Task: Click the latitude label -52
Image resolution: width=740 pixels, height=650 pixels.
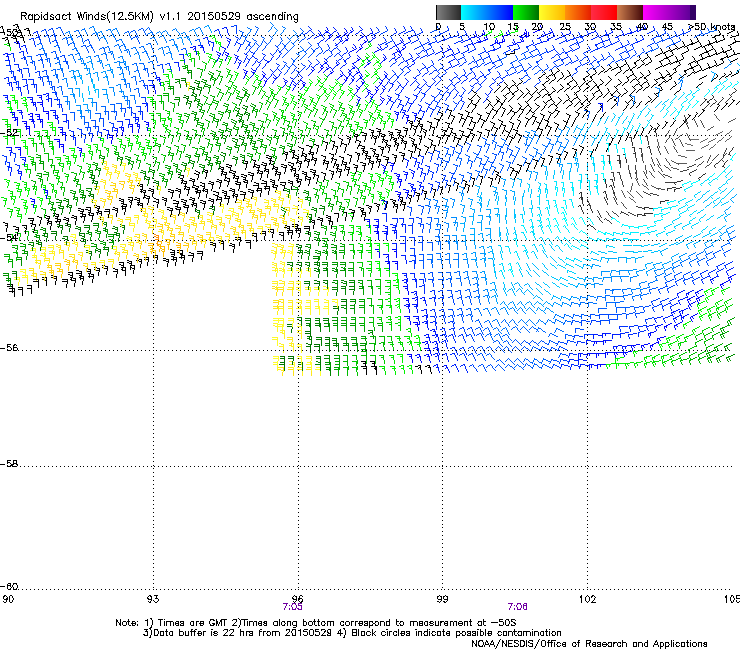Action: click(x=9, y=133)
